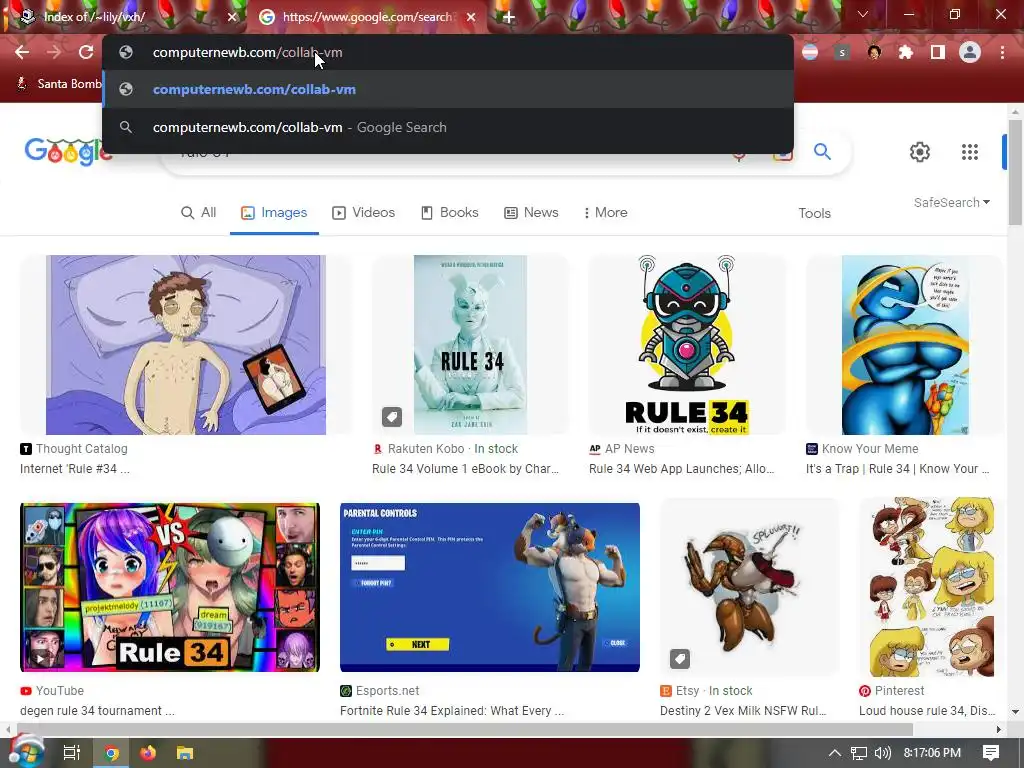Open the Rule 34 Web App Launches link
Screen dimensions: 1024x768
[682, 469]
